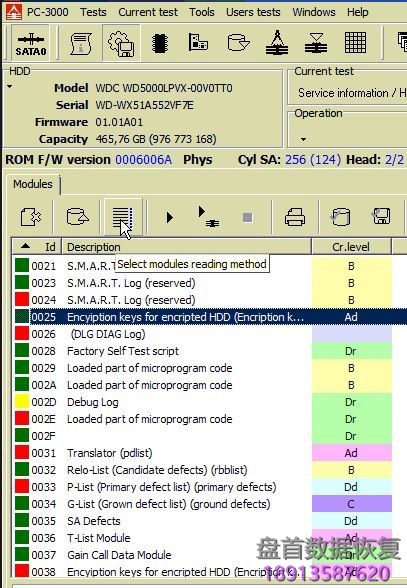Open the Tests menu

tap(93, 12)
